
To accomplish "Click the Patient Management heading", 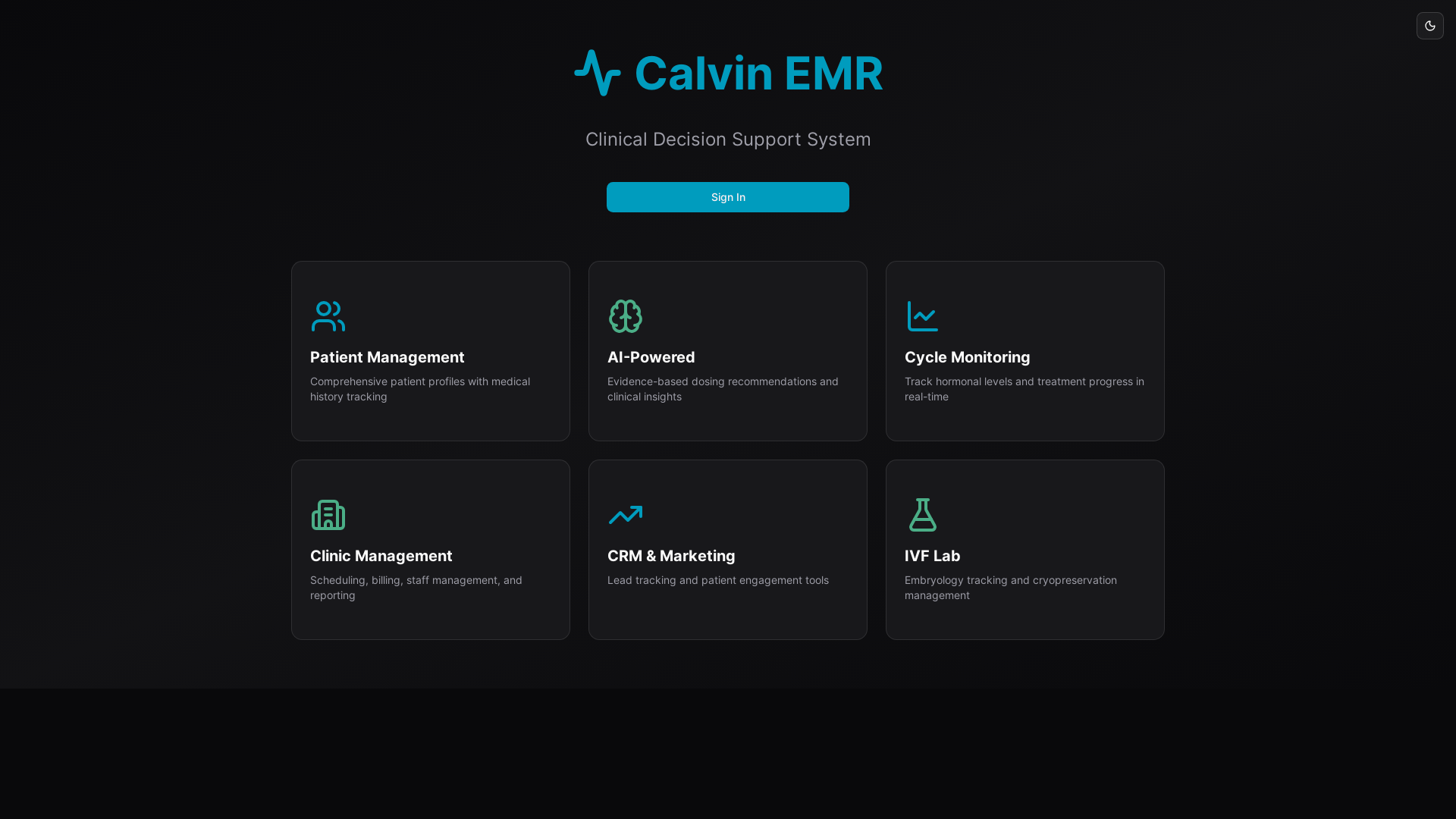I will (x=388, y=357).
